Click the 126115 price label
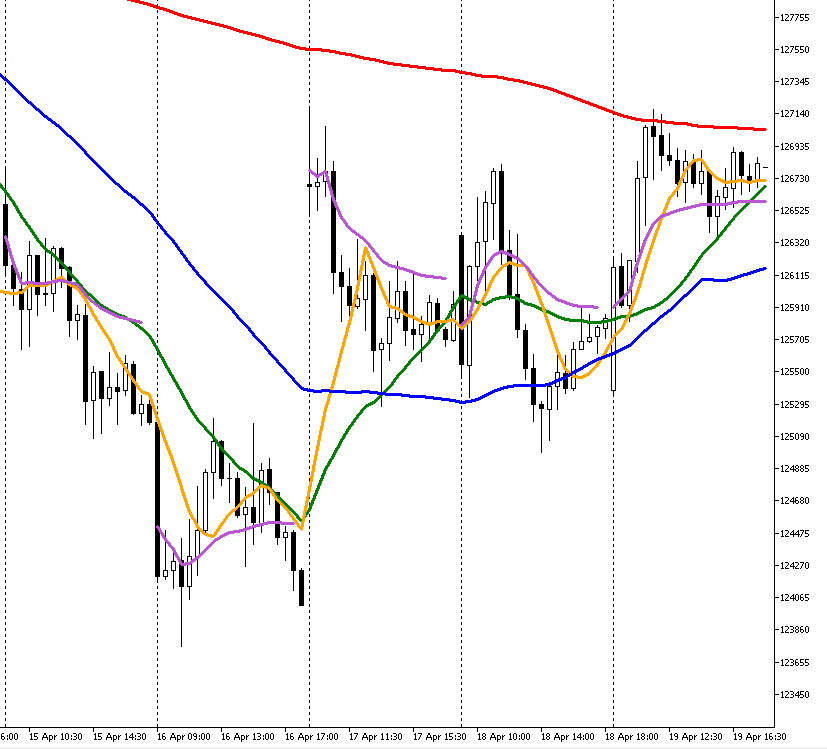The width and height of the screenshot is (827, 749). coord(794,276)
